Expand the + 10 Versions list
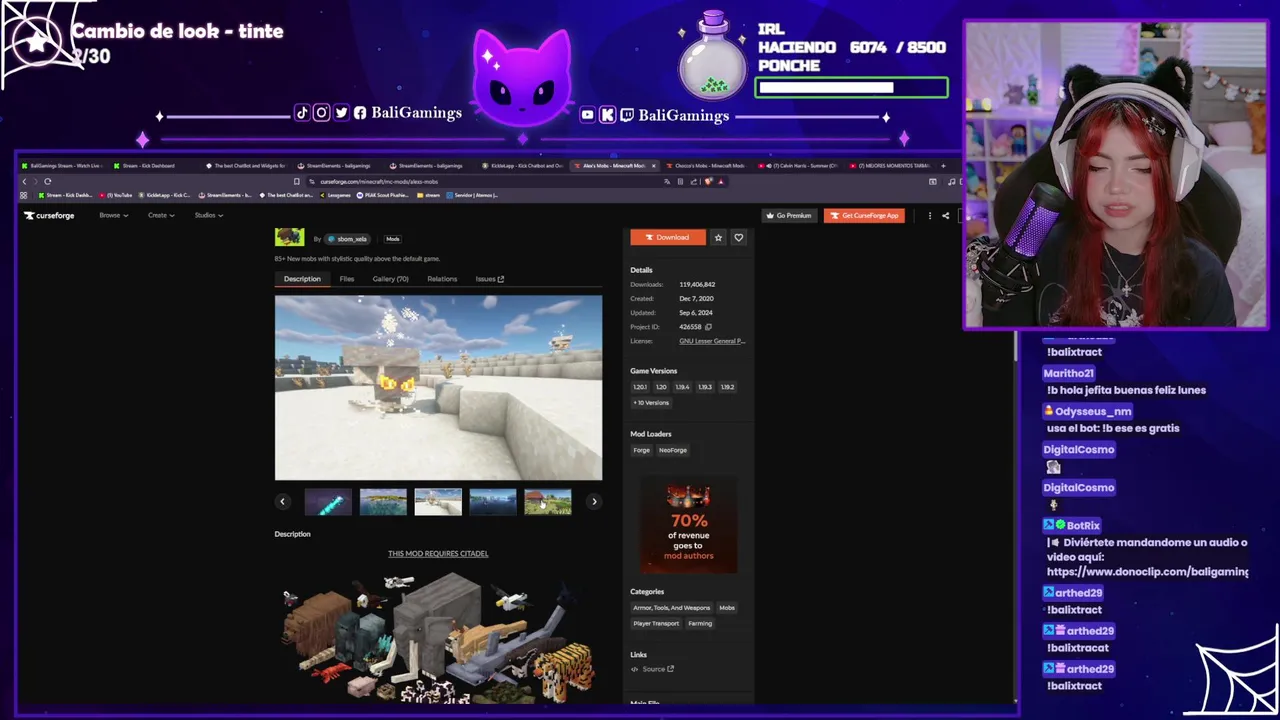The width and height of the screenshot is (1280, 720). click(x=651, y=403)
